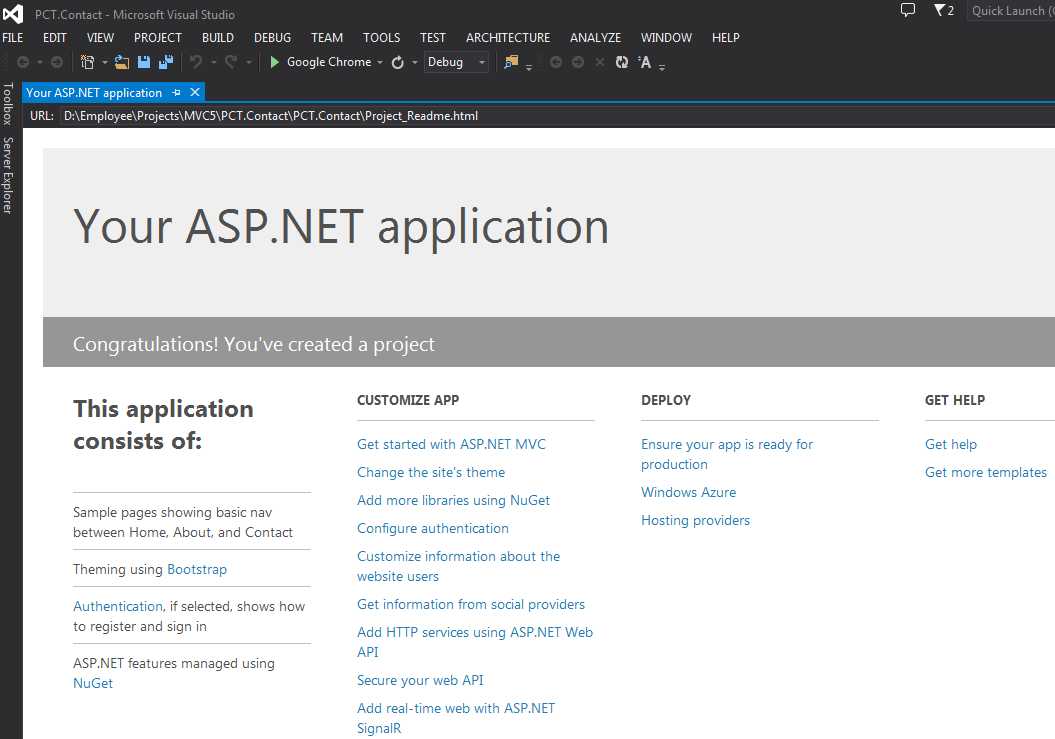Screen dimensions: 1055x739
Task: Open the ARCHITECTURE menu
Action: (508, 38)
